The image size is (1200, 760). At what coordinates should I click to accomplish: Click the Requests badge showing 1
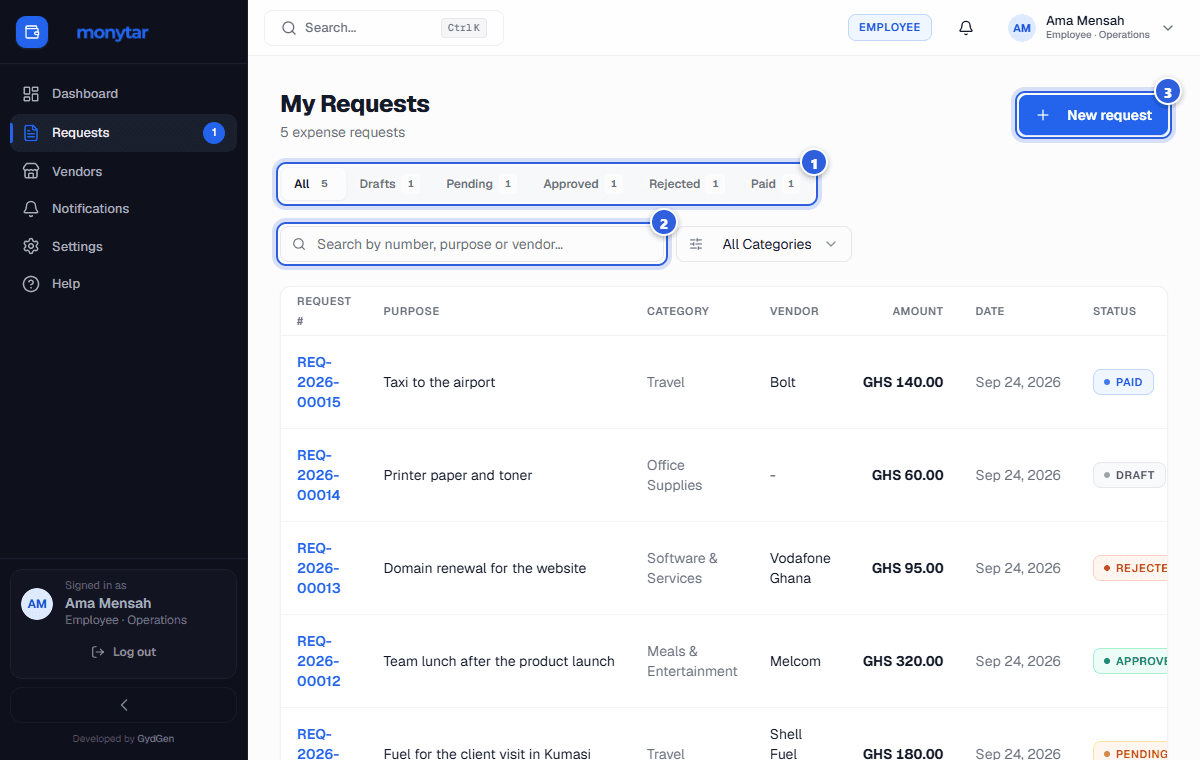(214, 133)
